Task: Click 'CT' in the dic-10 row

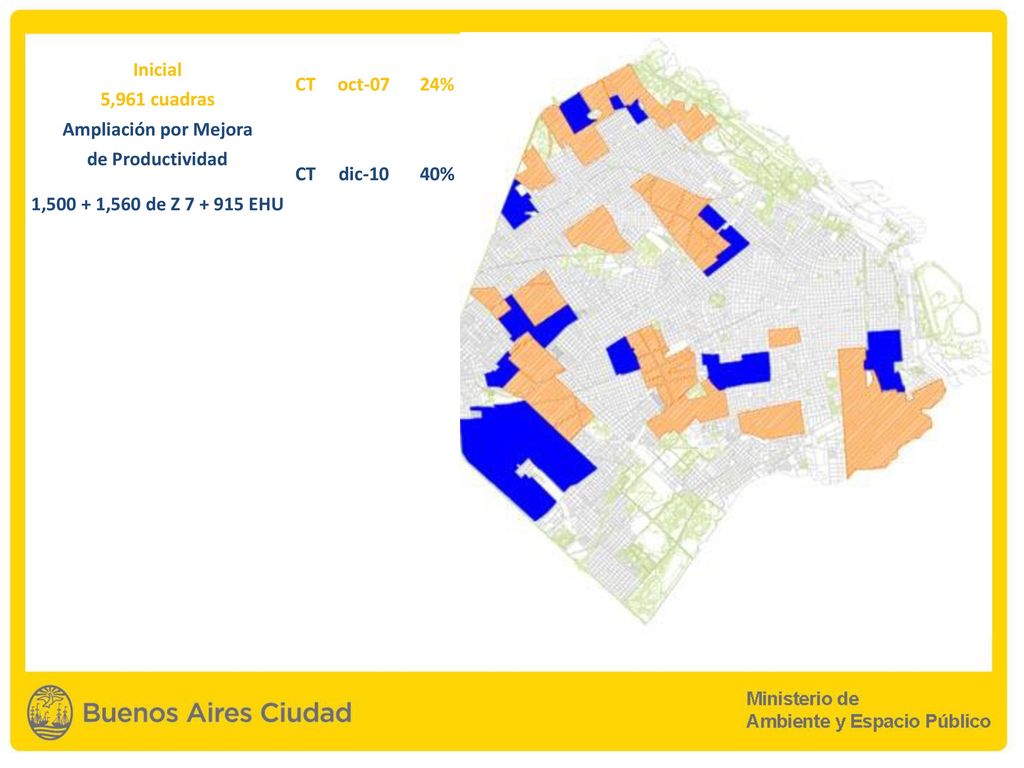Action: [x=305, y=174]
